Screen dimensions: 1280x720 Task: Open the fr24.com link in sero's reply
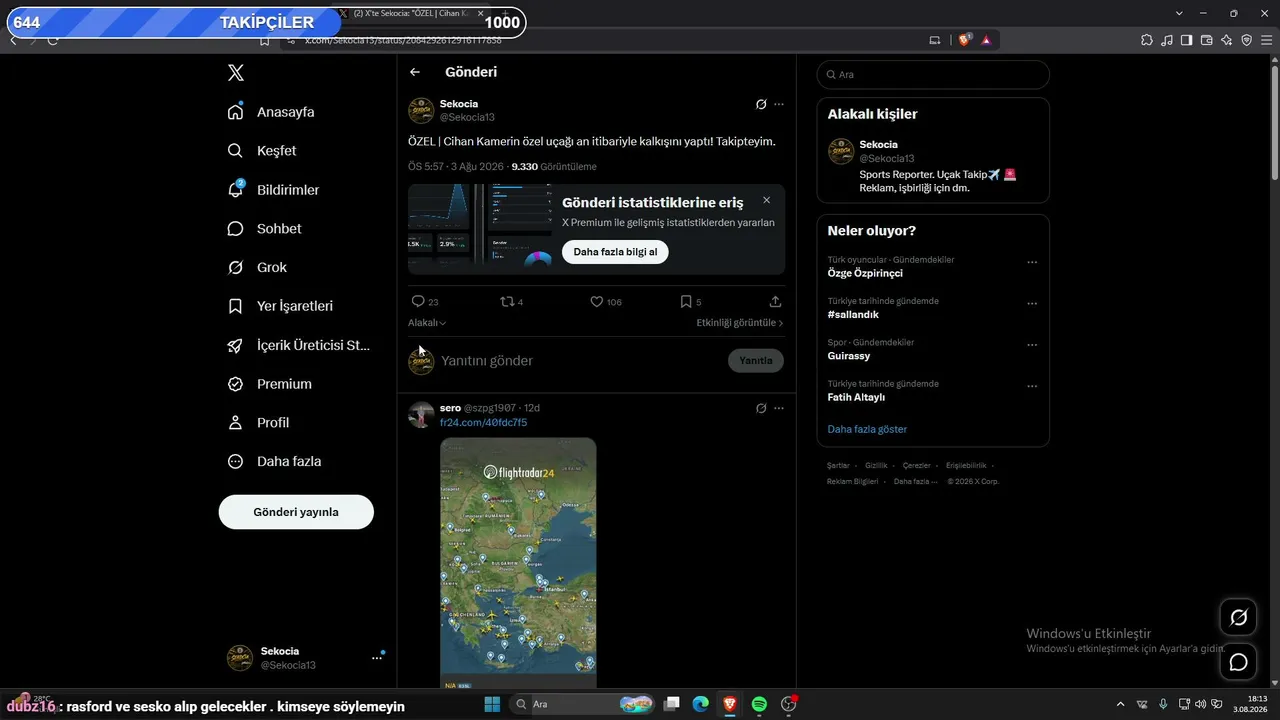click(484, 423)
